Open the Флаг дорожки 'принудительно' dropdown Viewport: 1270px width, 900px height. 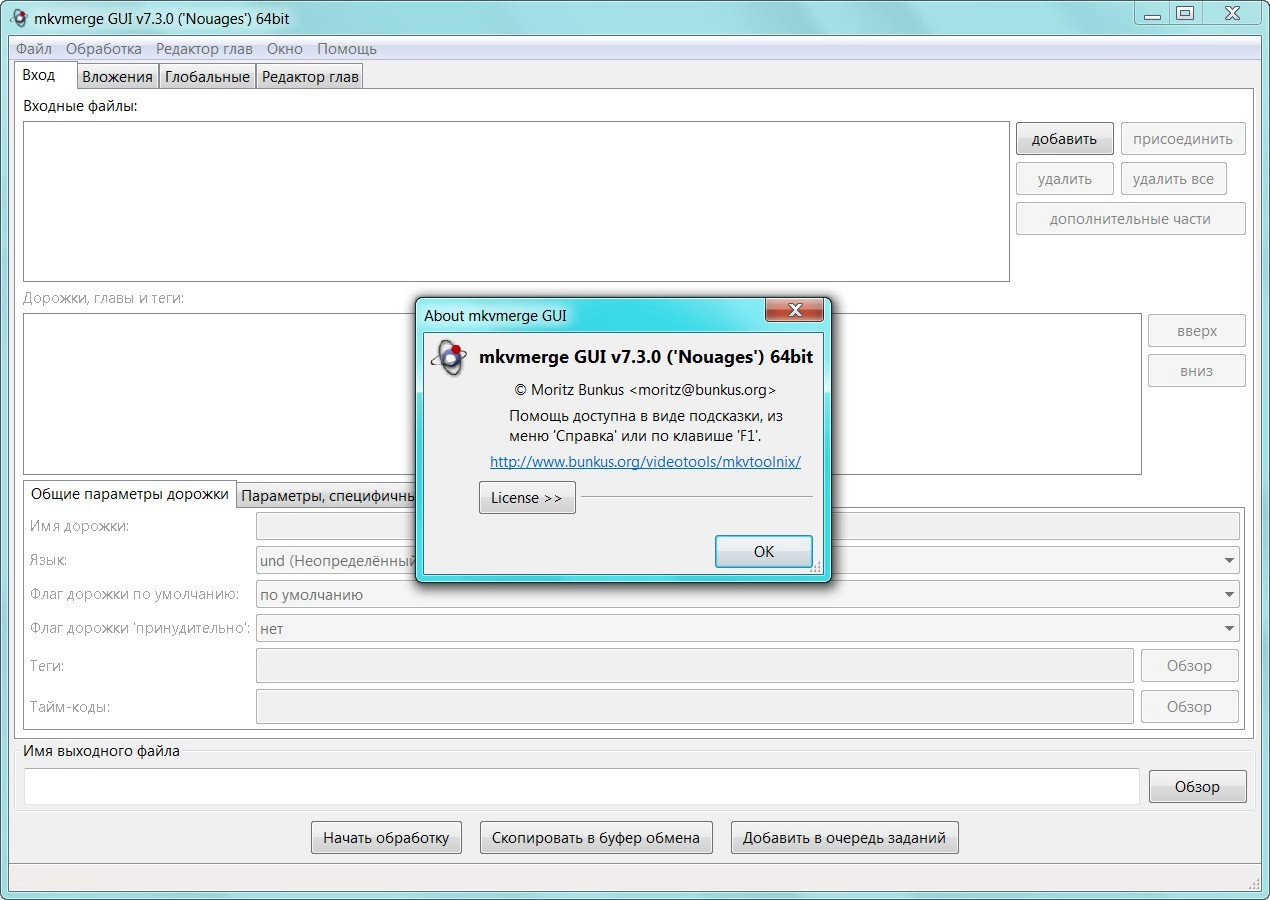tap(748, 629)
